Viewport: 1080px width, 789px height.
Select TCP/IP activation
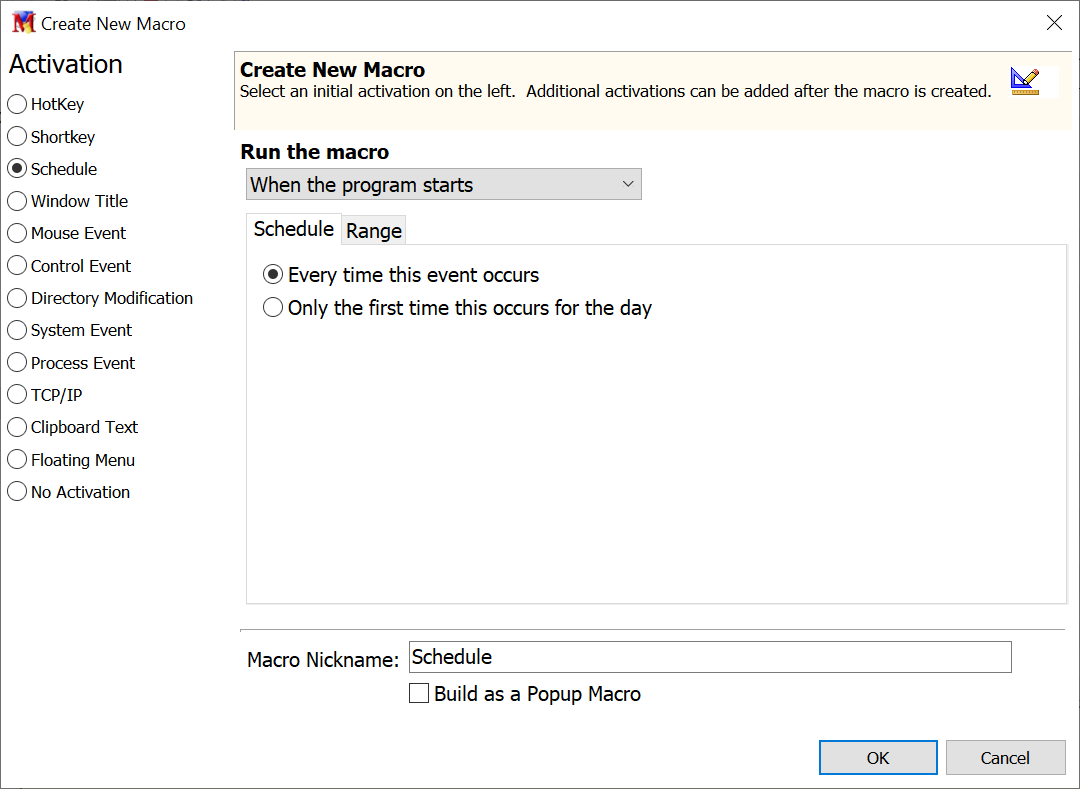pos(17,395)
